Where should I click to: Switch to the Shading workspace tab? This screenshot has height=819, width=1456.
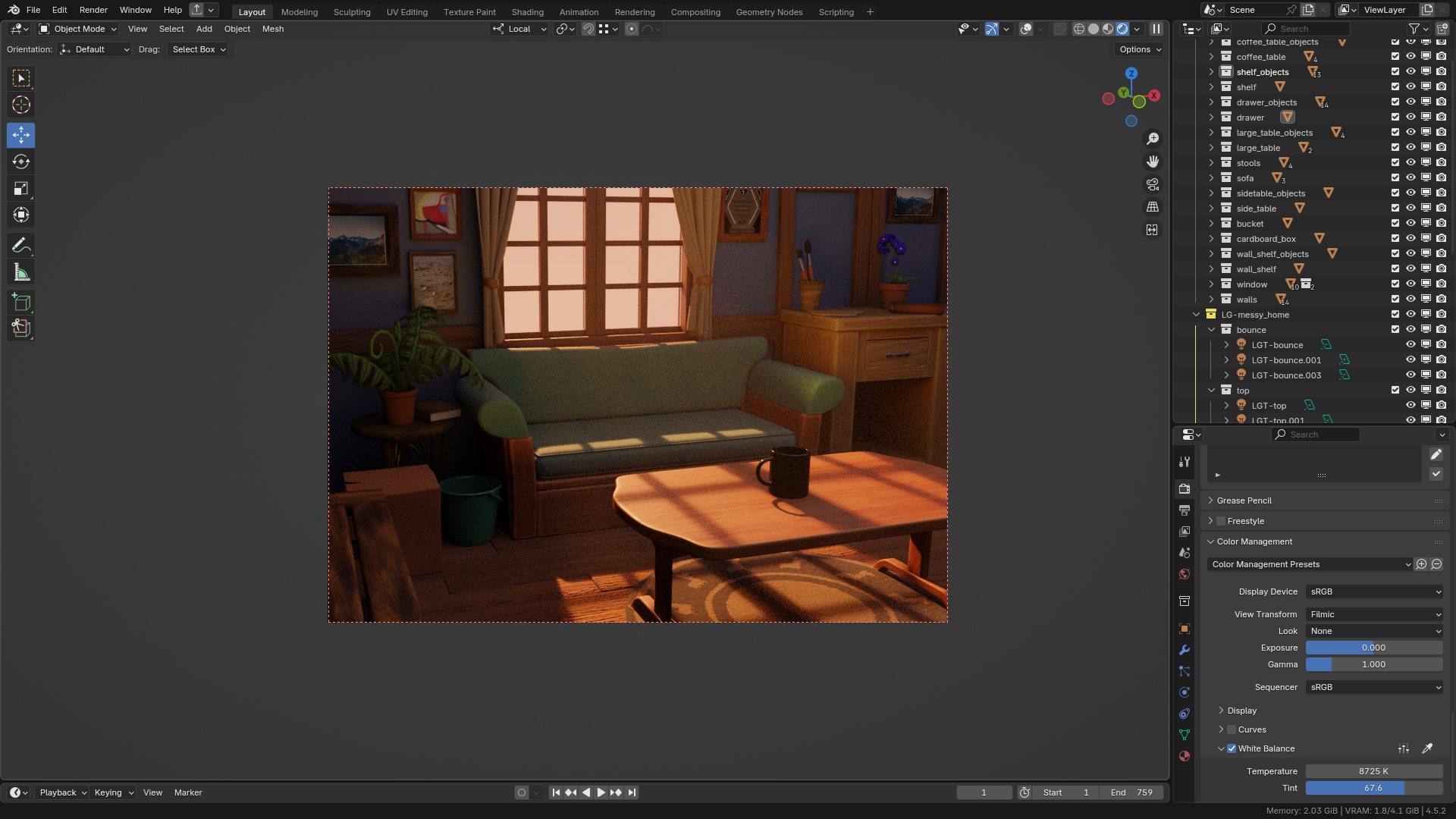527,12
